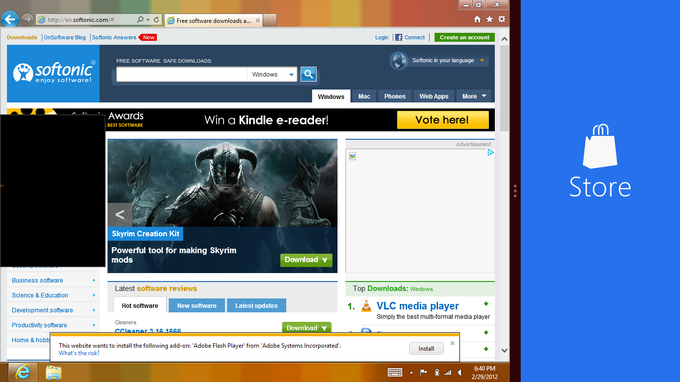Switch to the Phones platform tab
Screen dimensions: 680x382
click(x=395, y=96)
